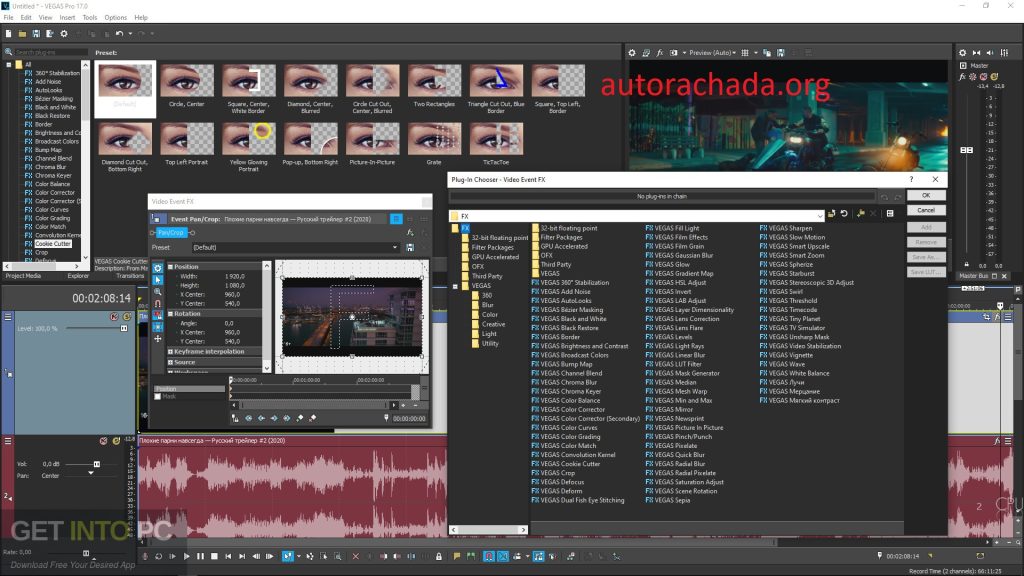1024x576 pixels.
Task: Undo last action with toolbar arrow
Action: [119, 33]
